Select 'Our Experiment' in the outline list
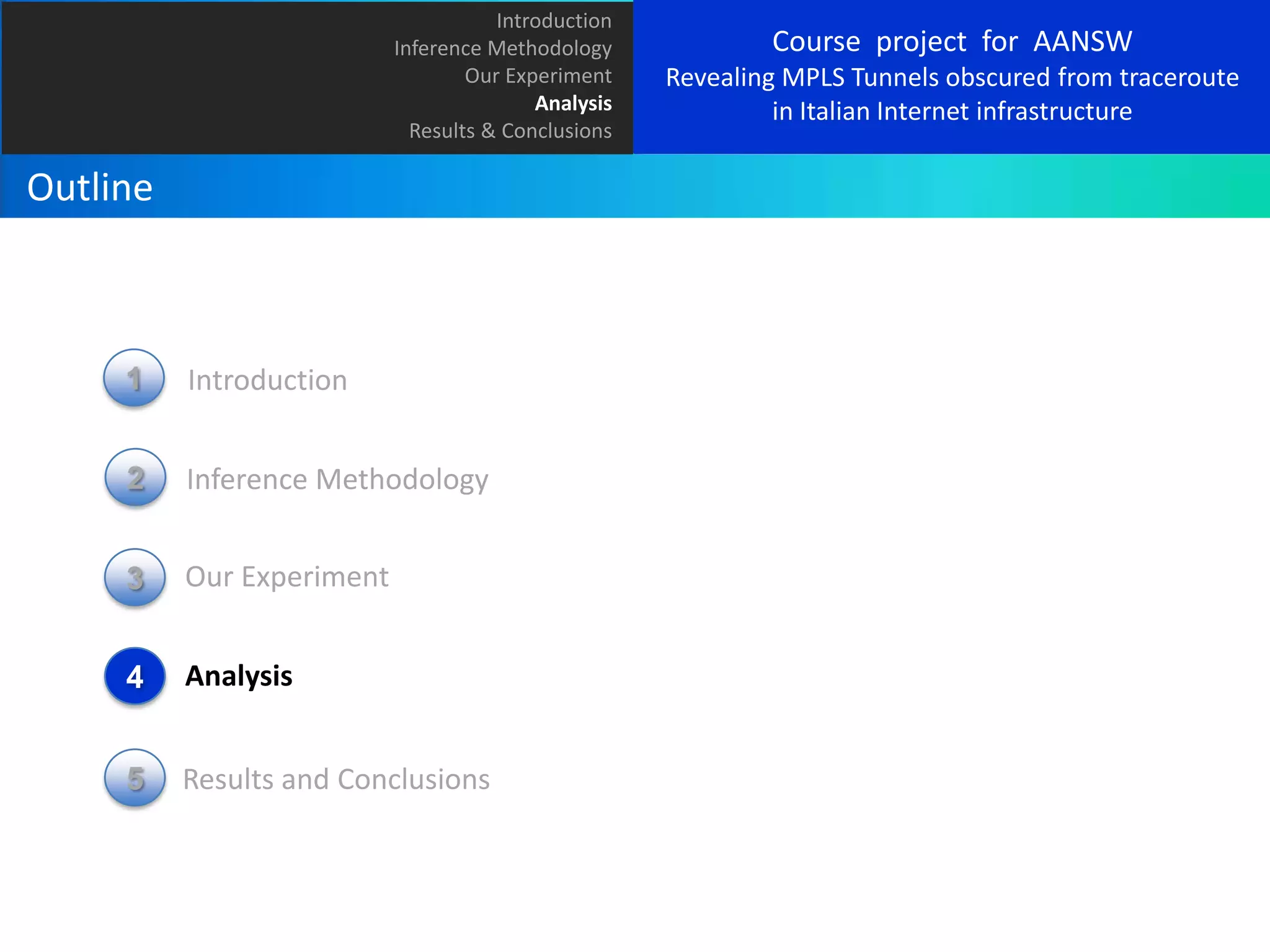Screen dimensions: 1270x952 click(x=287, y=578)
